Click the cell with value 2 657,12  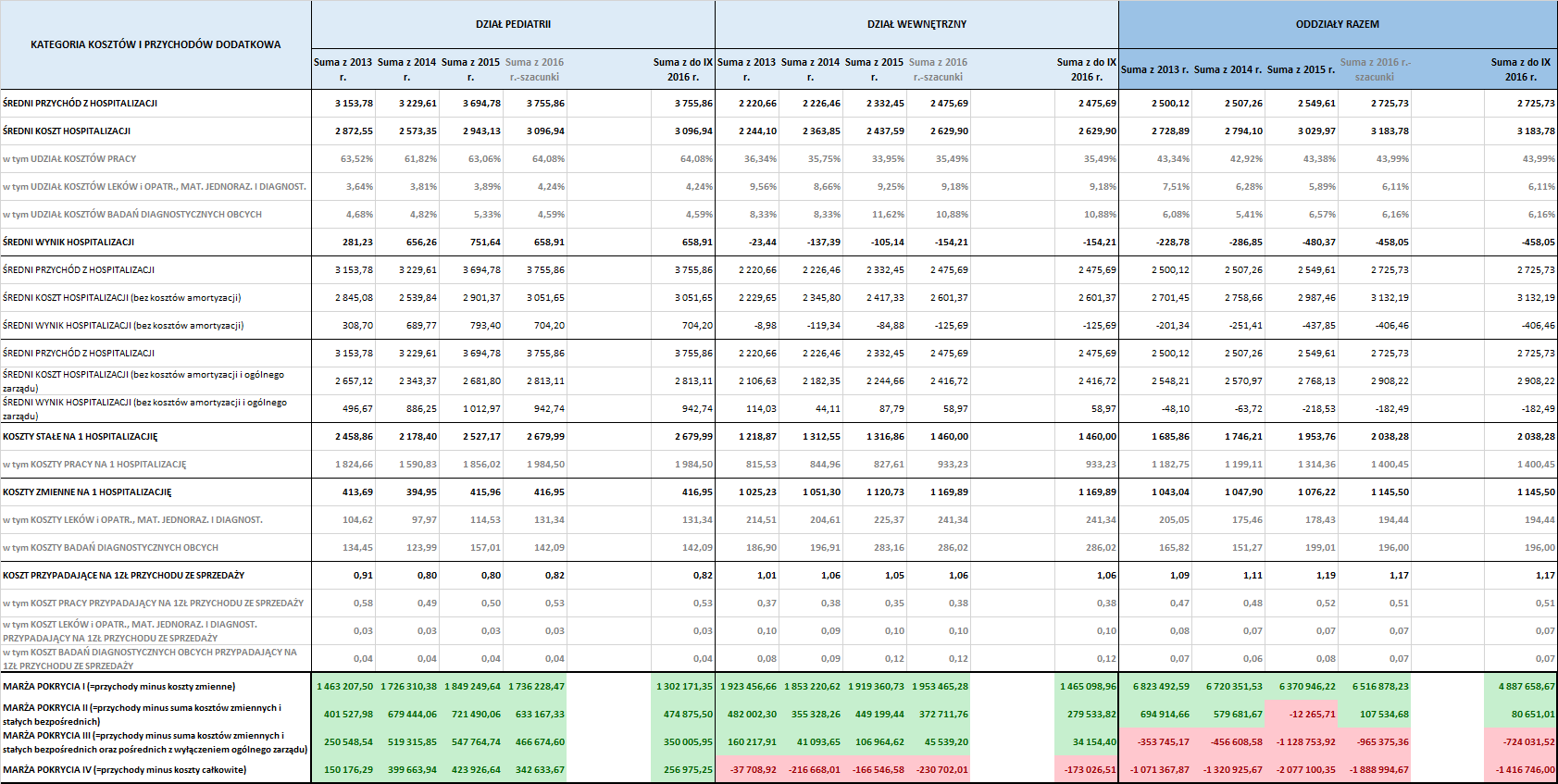[x=343, y=381]
